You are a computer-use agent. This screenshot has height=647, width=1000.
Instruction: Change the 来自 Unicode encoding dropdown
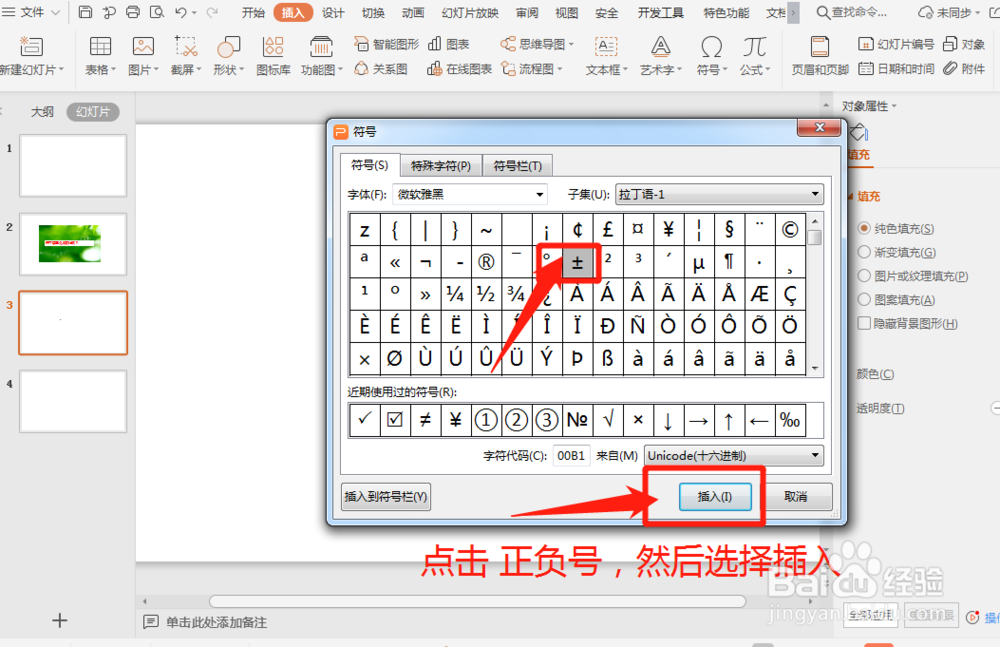(x=733, y=455)
